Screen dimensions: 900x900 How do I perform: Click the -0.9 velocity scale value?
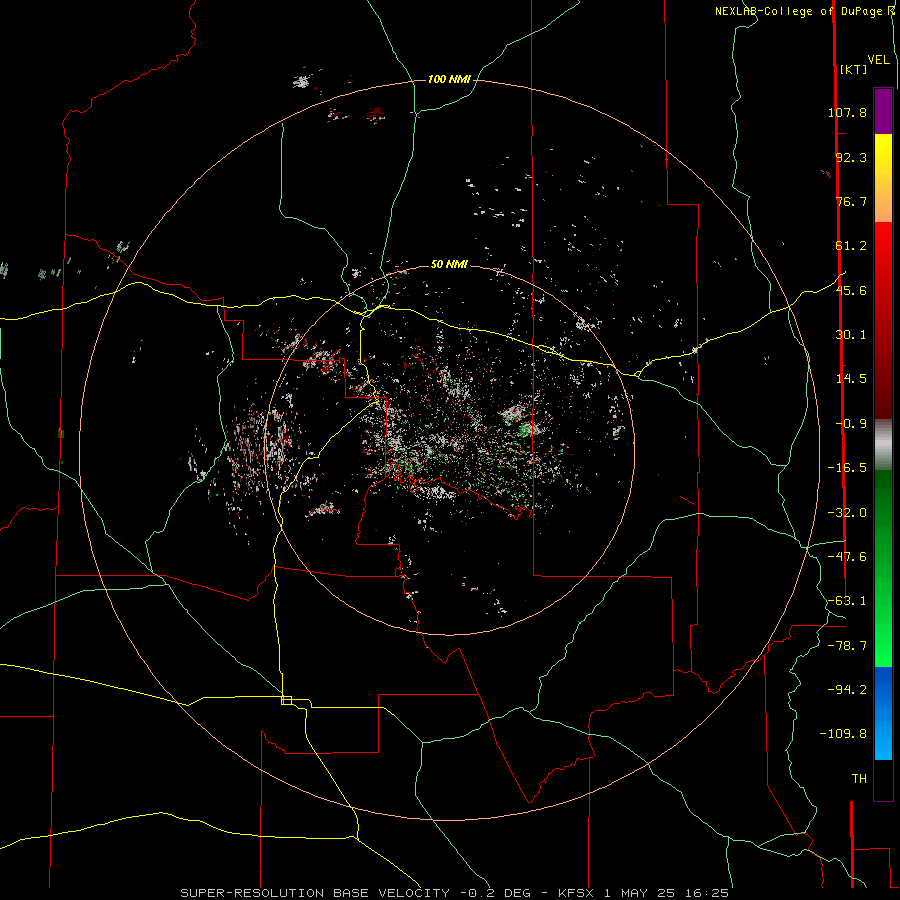[x=851, y=424]
